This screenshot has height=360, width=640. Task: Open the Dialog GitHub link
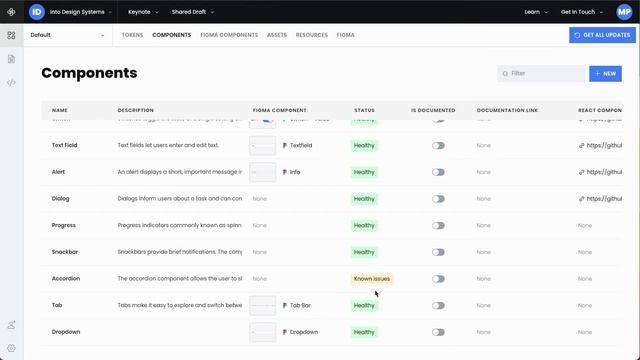tap(604, 199)
